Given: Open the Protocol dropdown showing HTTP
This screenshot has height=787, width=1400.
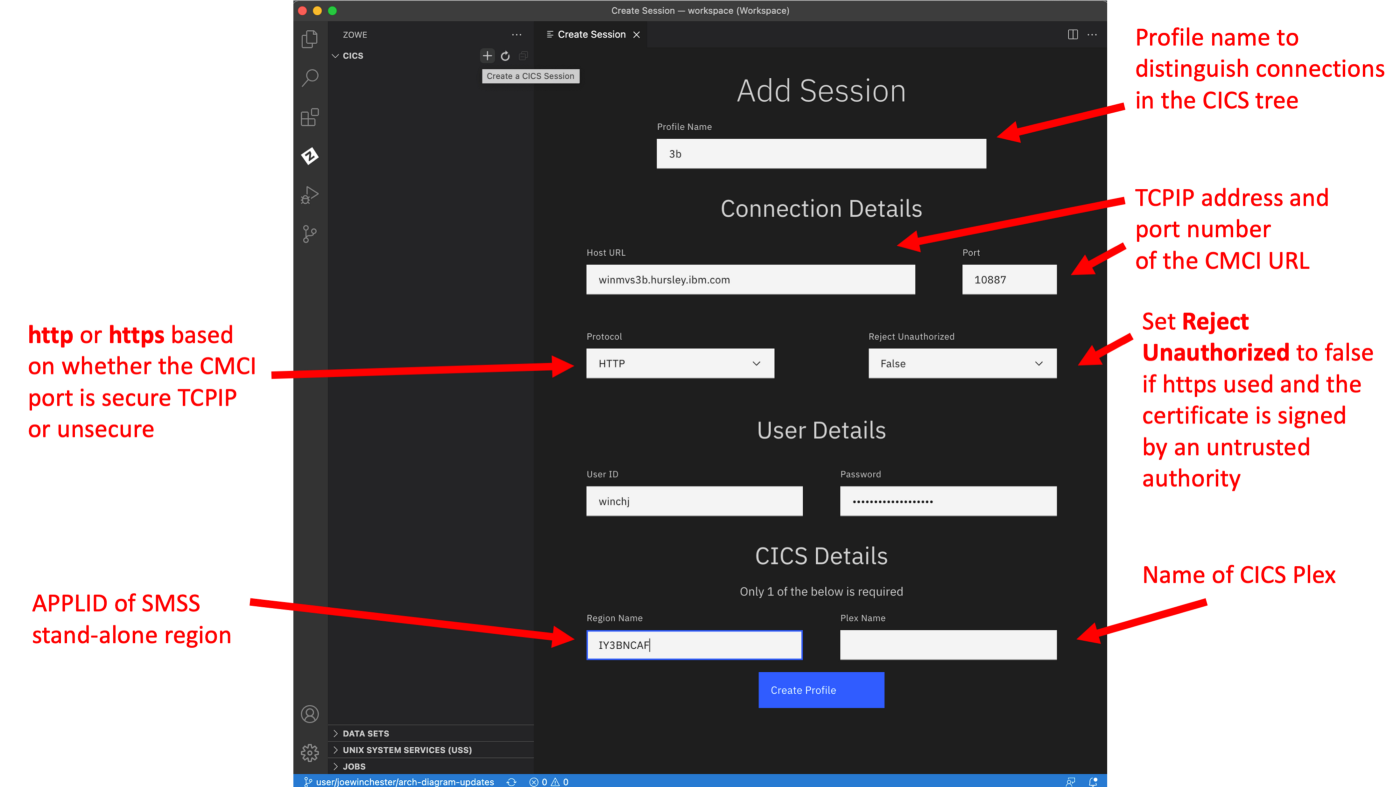Looking at the screenshot, I should coord(680,363).
